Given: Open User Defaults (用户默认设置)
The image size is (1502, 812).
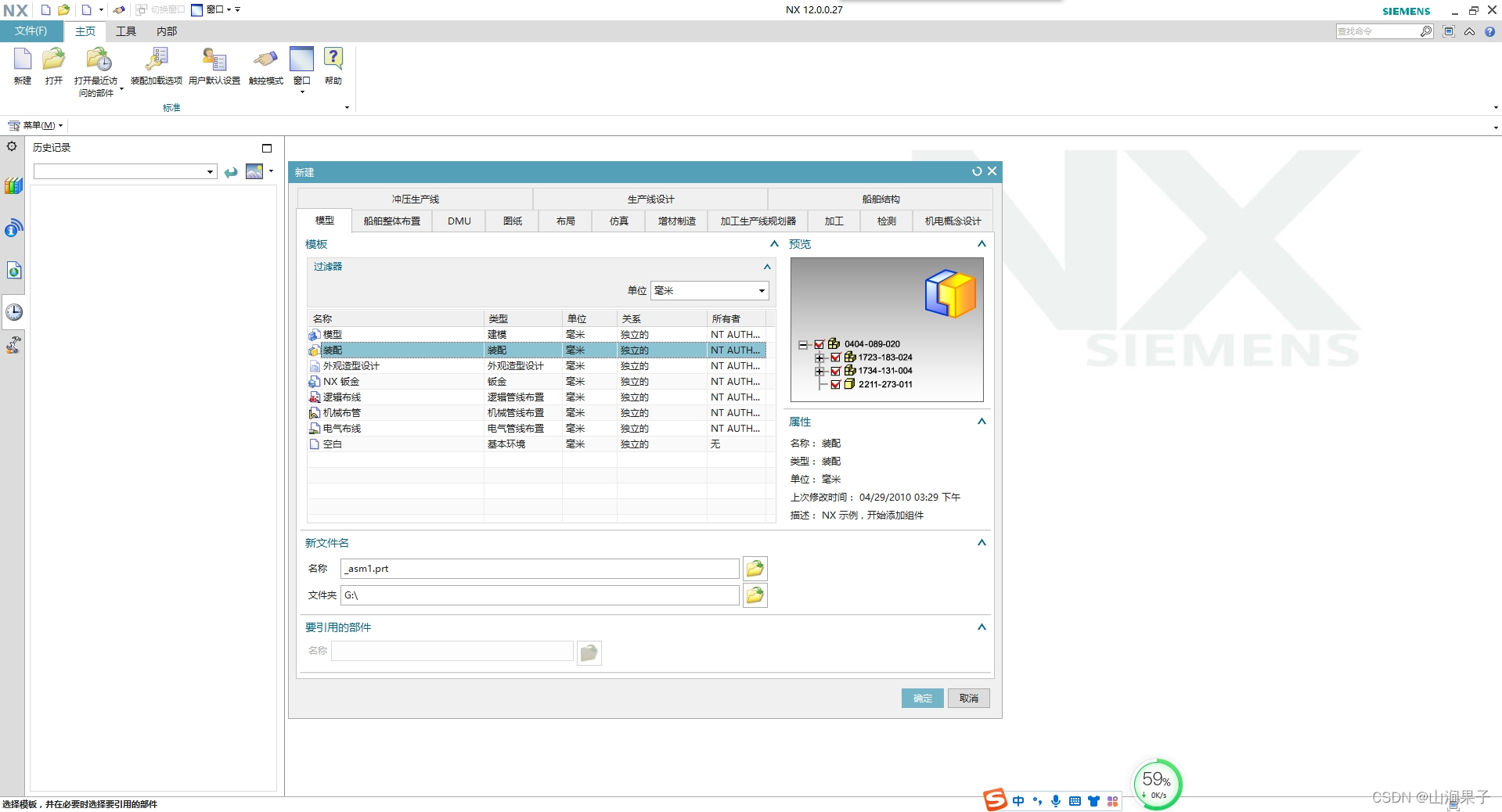Looking at the screenshot, I should pyautogui.click(x=214, y=66).
